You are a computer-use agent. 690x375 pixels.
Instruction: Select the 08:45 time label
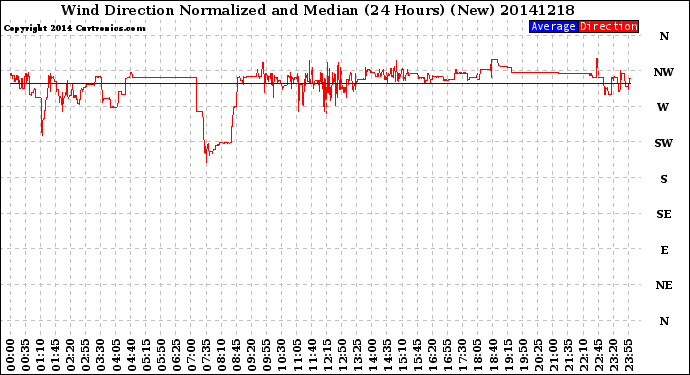pos(237,355)
